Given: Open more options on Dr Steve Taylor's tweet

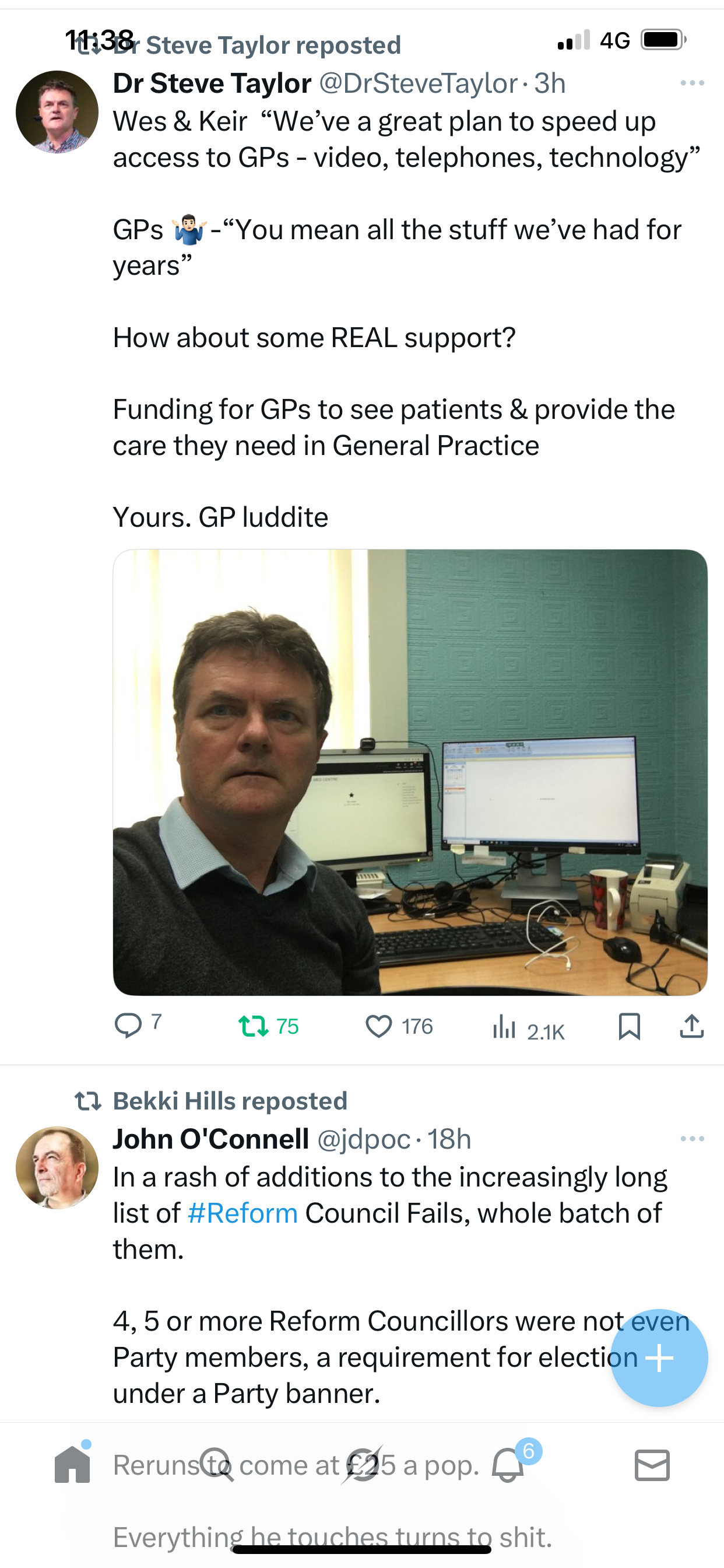Looking at the screenshot, I should (x=693, y=83).
